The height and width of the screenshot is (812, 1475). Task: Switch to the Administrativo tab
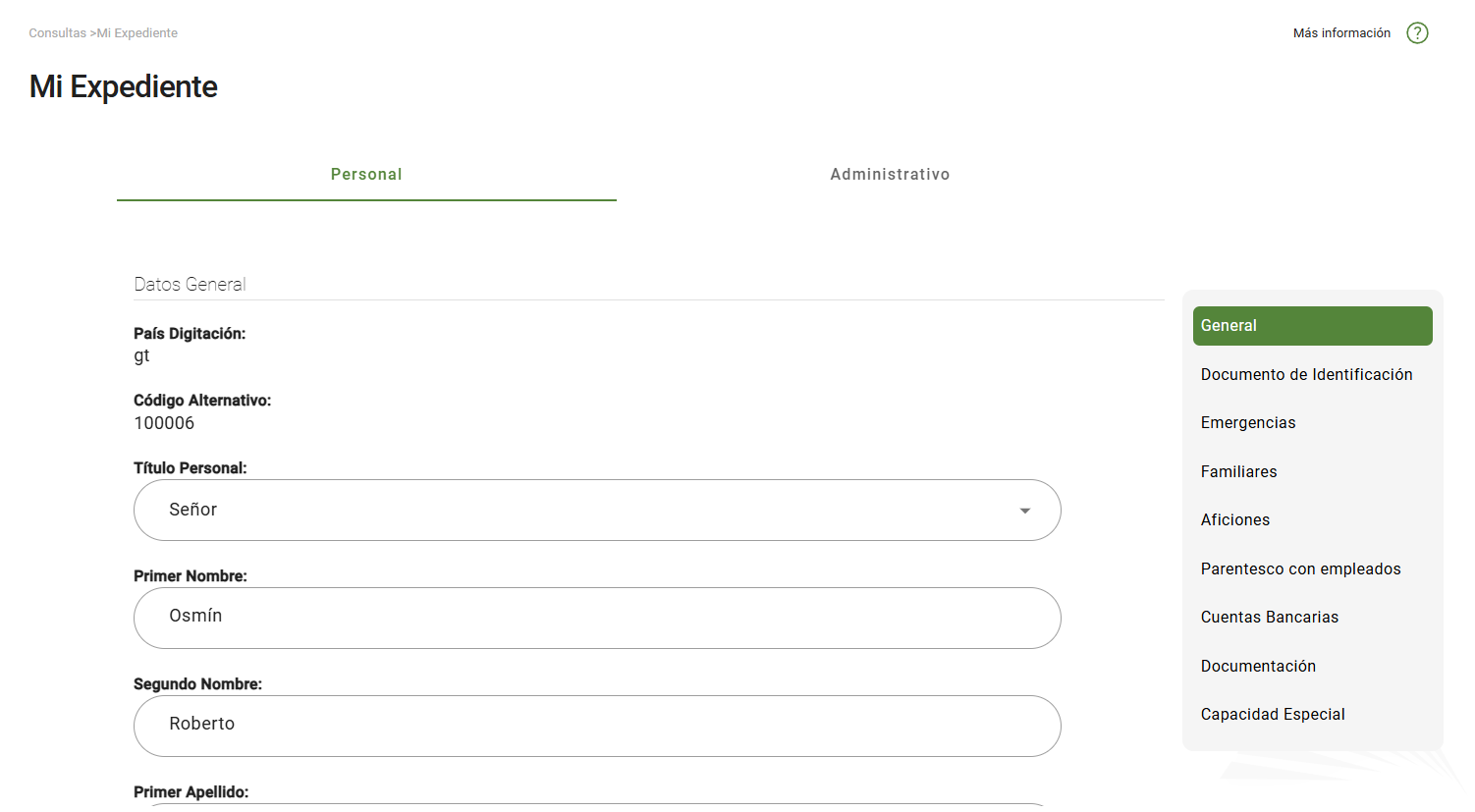tap(890, 174)
